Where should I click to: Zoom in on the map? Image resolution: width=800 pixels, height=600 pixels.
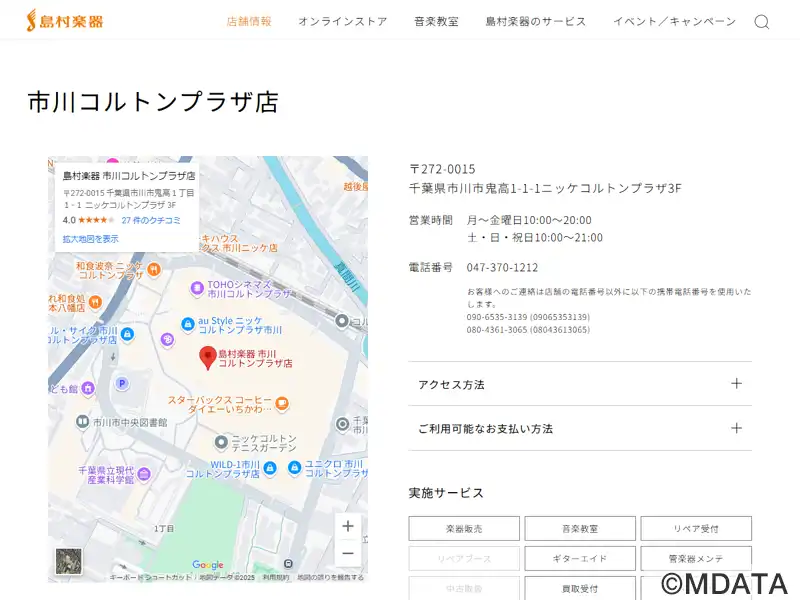[x=348, y=526]
